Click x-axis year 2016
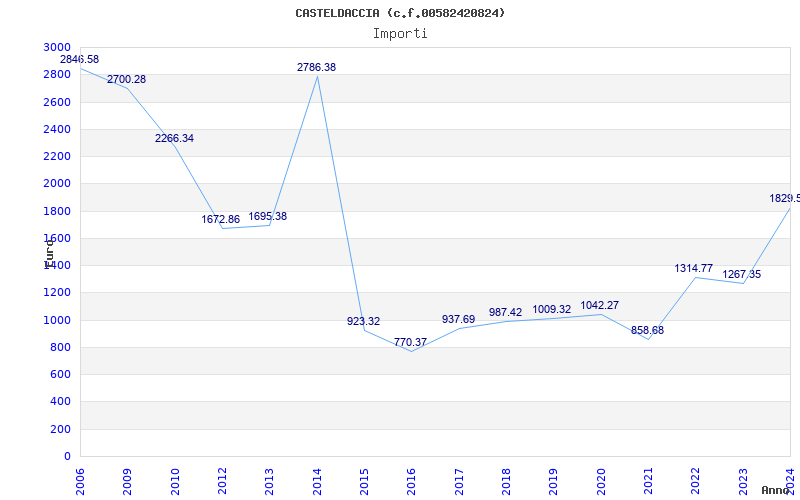The height and width of the screenshot is (500, 800). 412,482
